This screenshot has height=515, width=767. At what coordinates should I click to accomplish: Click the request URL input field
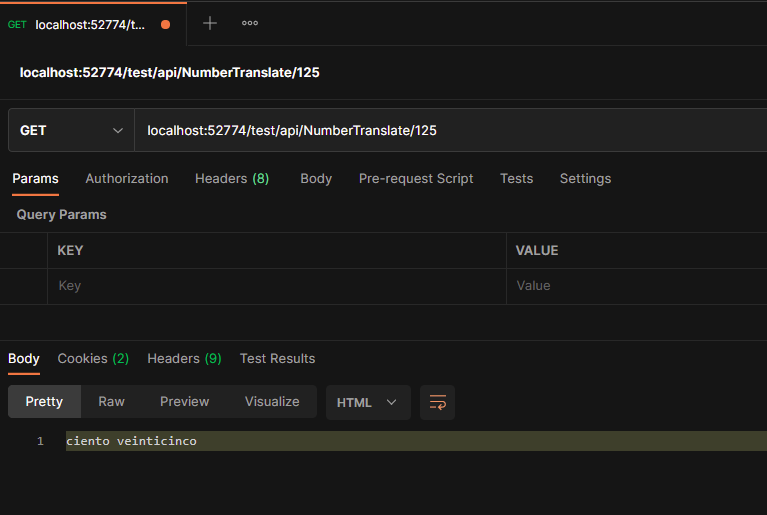click(x=450, y=130)
